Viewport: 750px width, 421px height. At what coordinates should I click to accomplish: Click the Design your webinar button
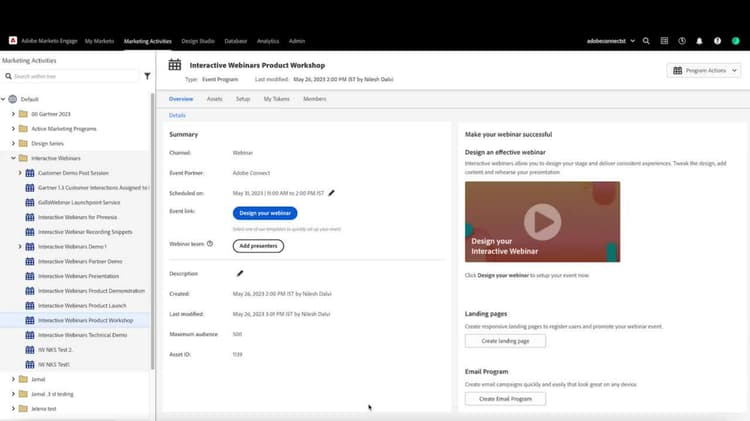tap(265, 213)
